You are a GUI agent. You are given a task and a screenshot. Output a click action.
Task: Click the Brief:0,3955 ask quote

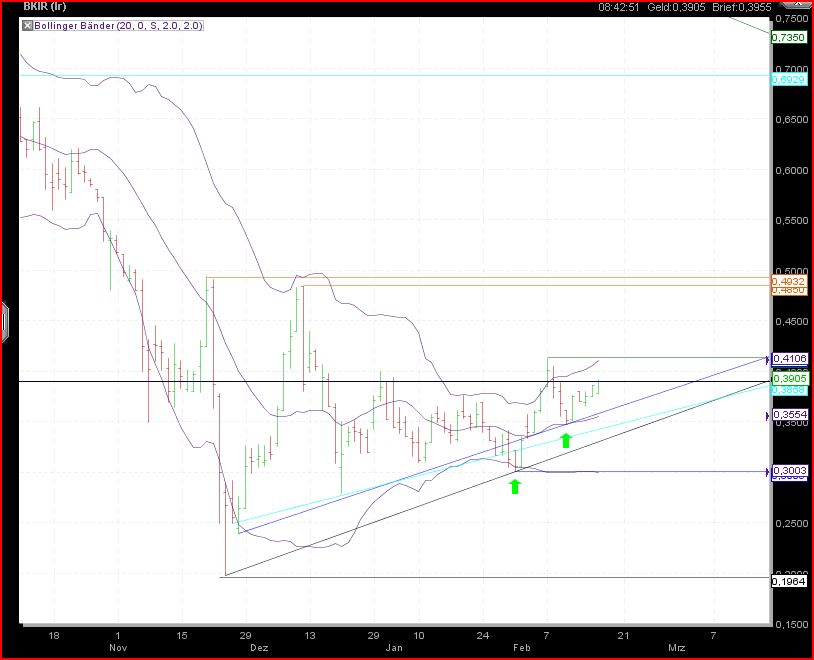pyautogui.click(x=742, y=7)
